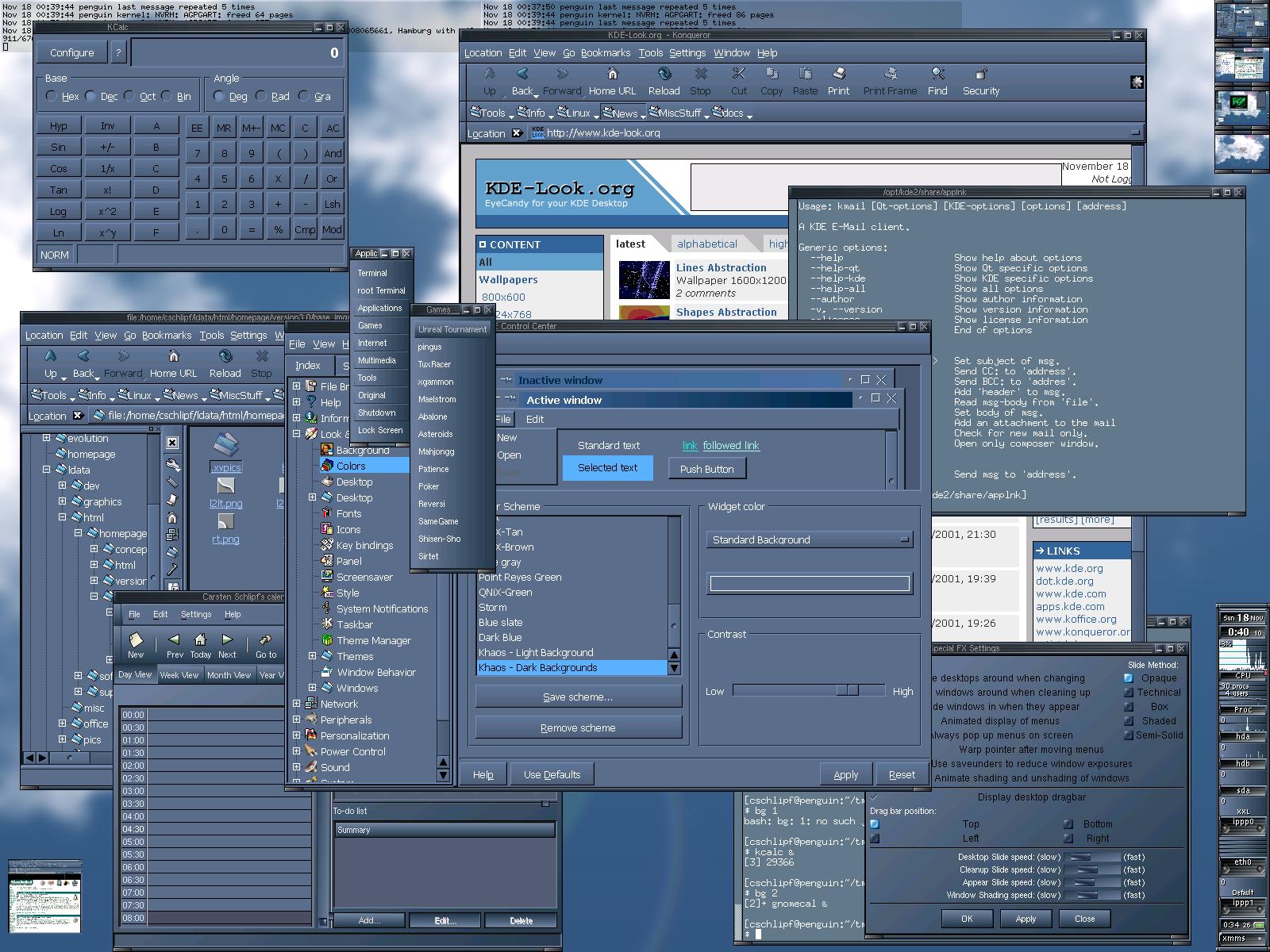1270x952 pixels.
Task: Expand the graphics folder in file tree
Action: pos(62,501)
